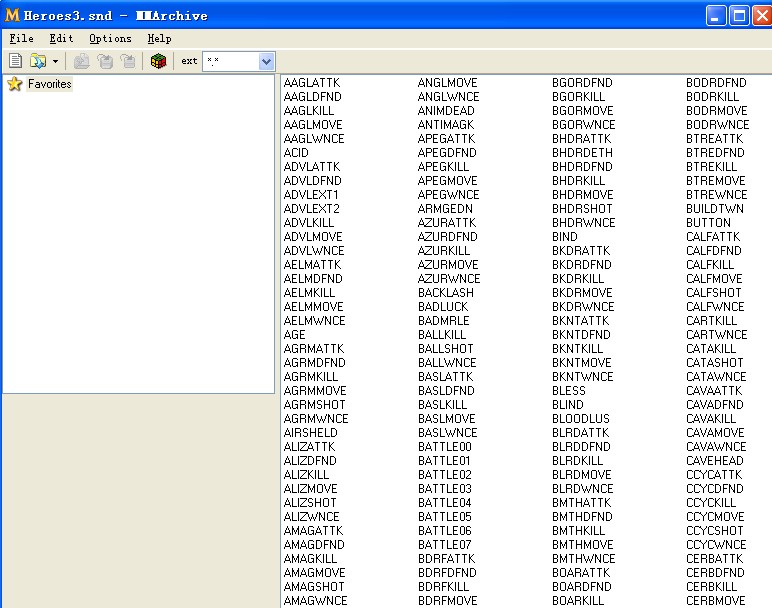Select the AGE file entry
The width and height of the screenshot is (772, 608).
pos(294,335)
